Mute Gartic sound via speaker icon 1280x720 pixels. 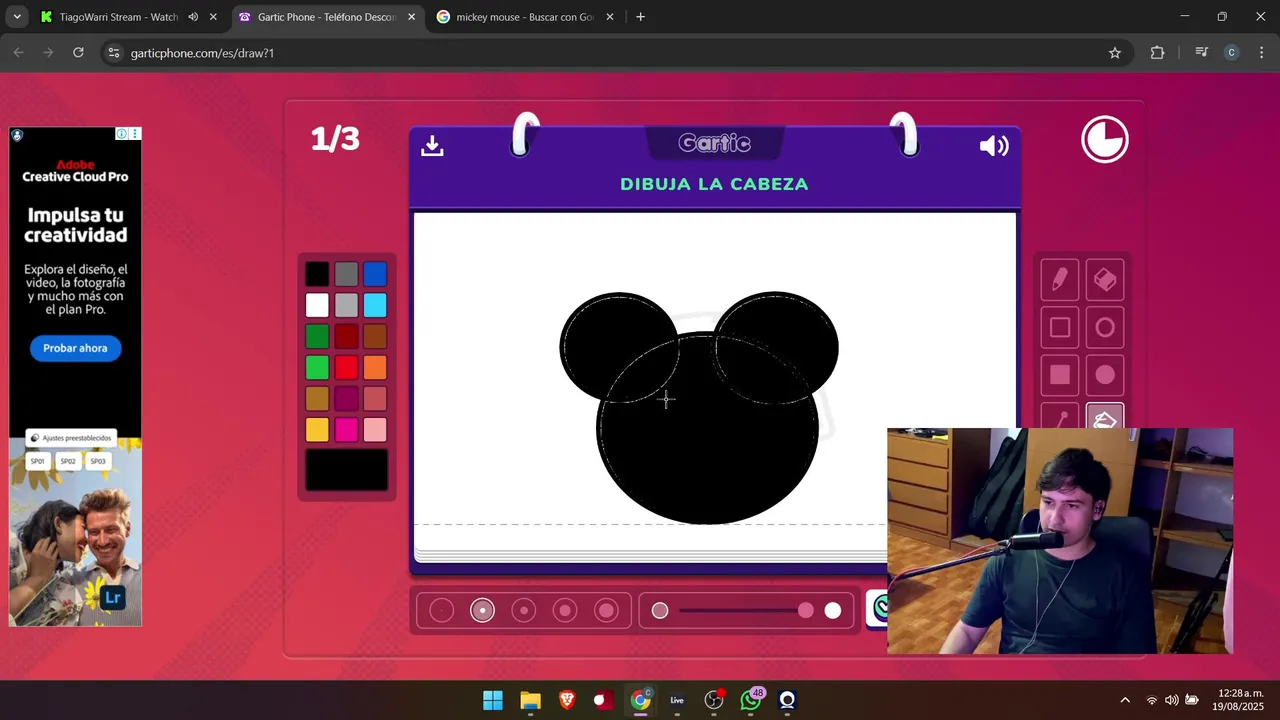(x=994, y=146)
